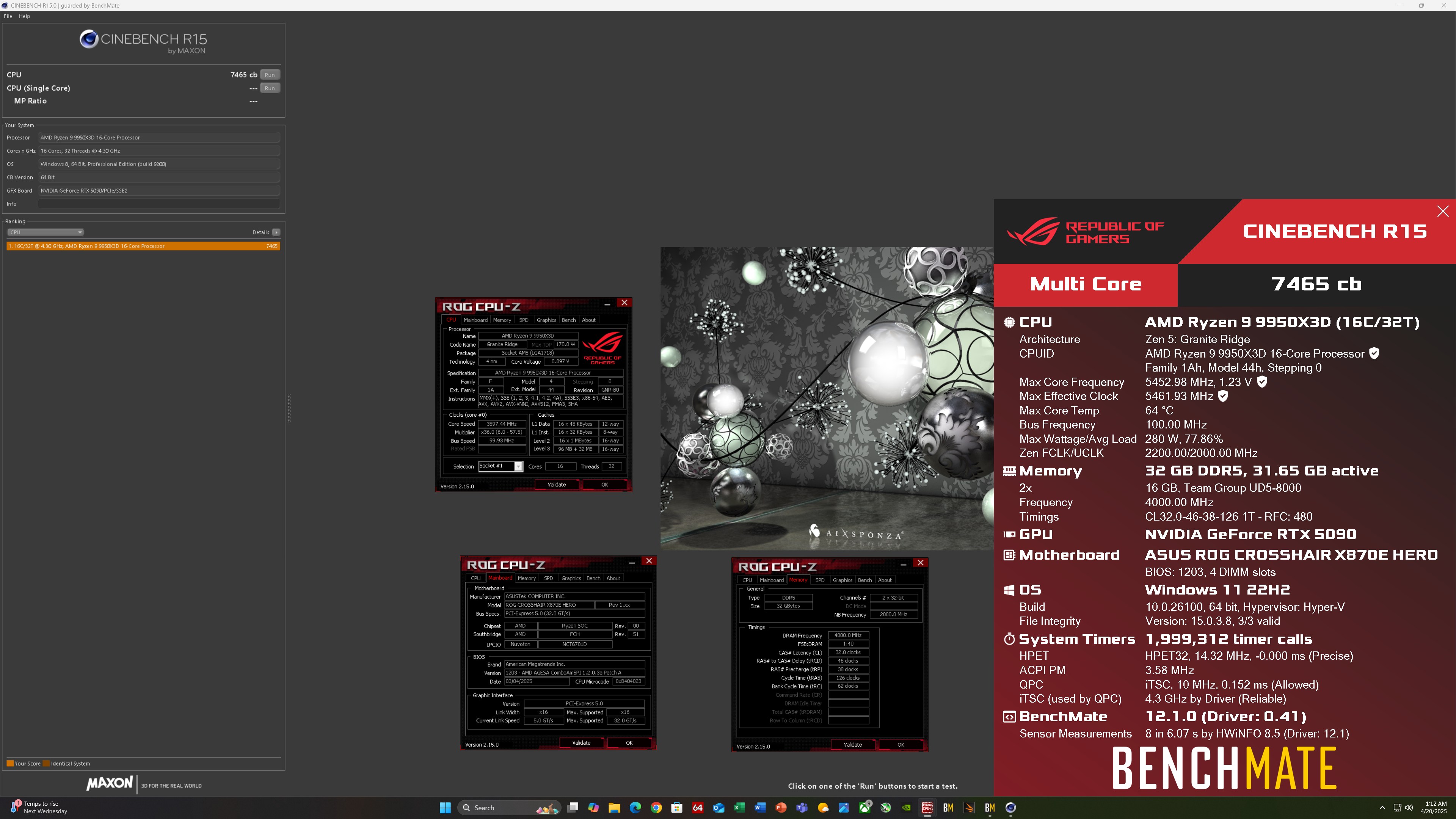Click Validate in Timings CPU-Z window
Viewport: 1456px width, 819px height.
coord(853,745)
